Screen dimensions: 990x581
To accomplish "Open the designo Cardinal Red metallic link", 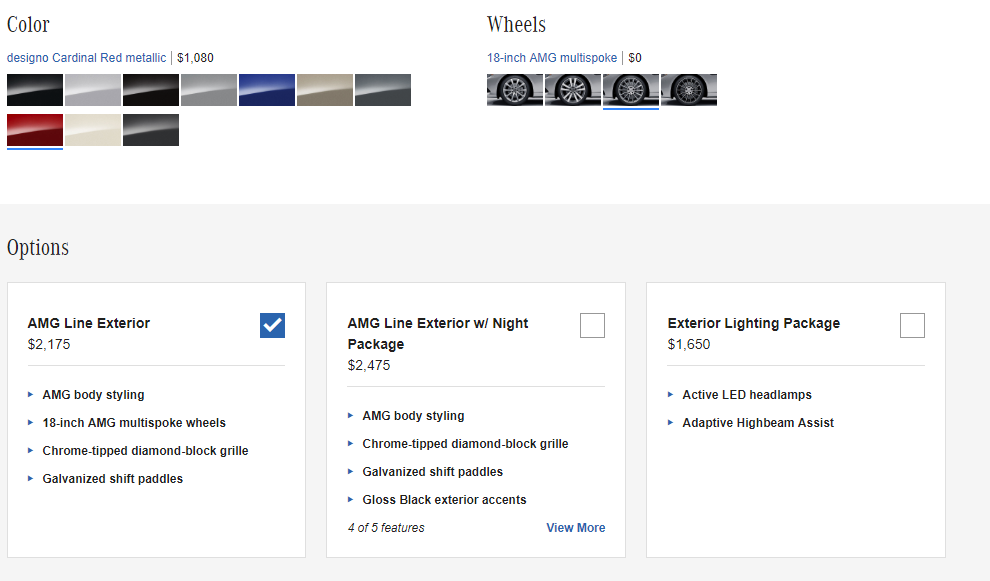I will pos(86,57).
